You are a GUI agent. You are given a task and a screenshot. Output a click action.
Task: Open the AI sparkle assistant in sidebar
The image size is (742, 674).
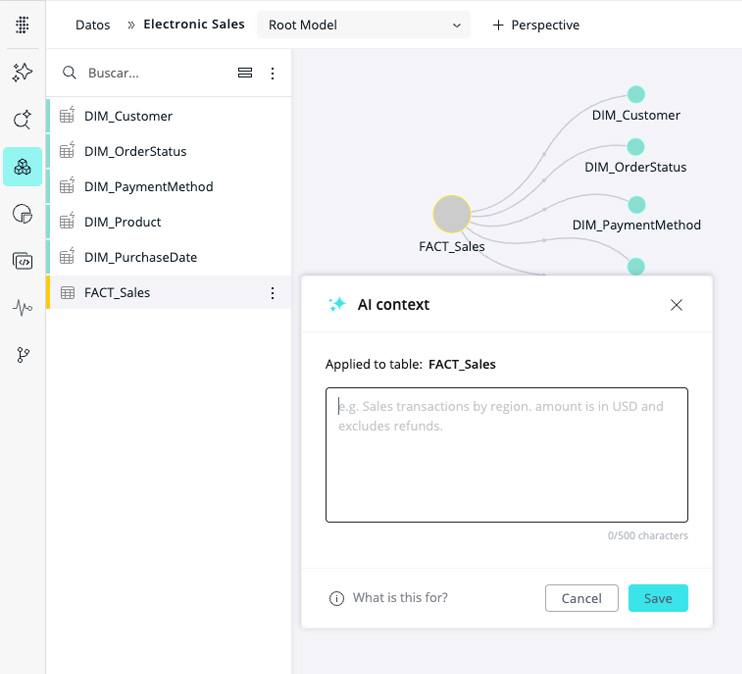pyautogui.click(x=22, y=72)
